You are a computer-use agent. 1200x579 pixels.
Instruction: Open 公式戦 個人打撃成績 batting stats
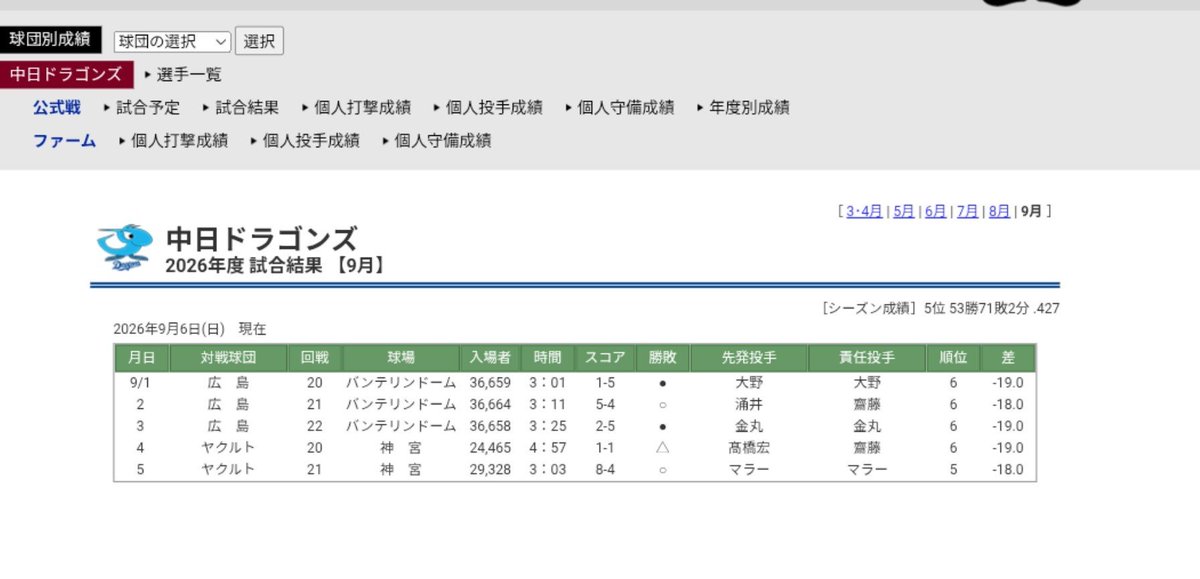[x=362, y=107]
